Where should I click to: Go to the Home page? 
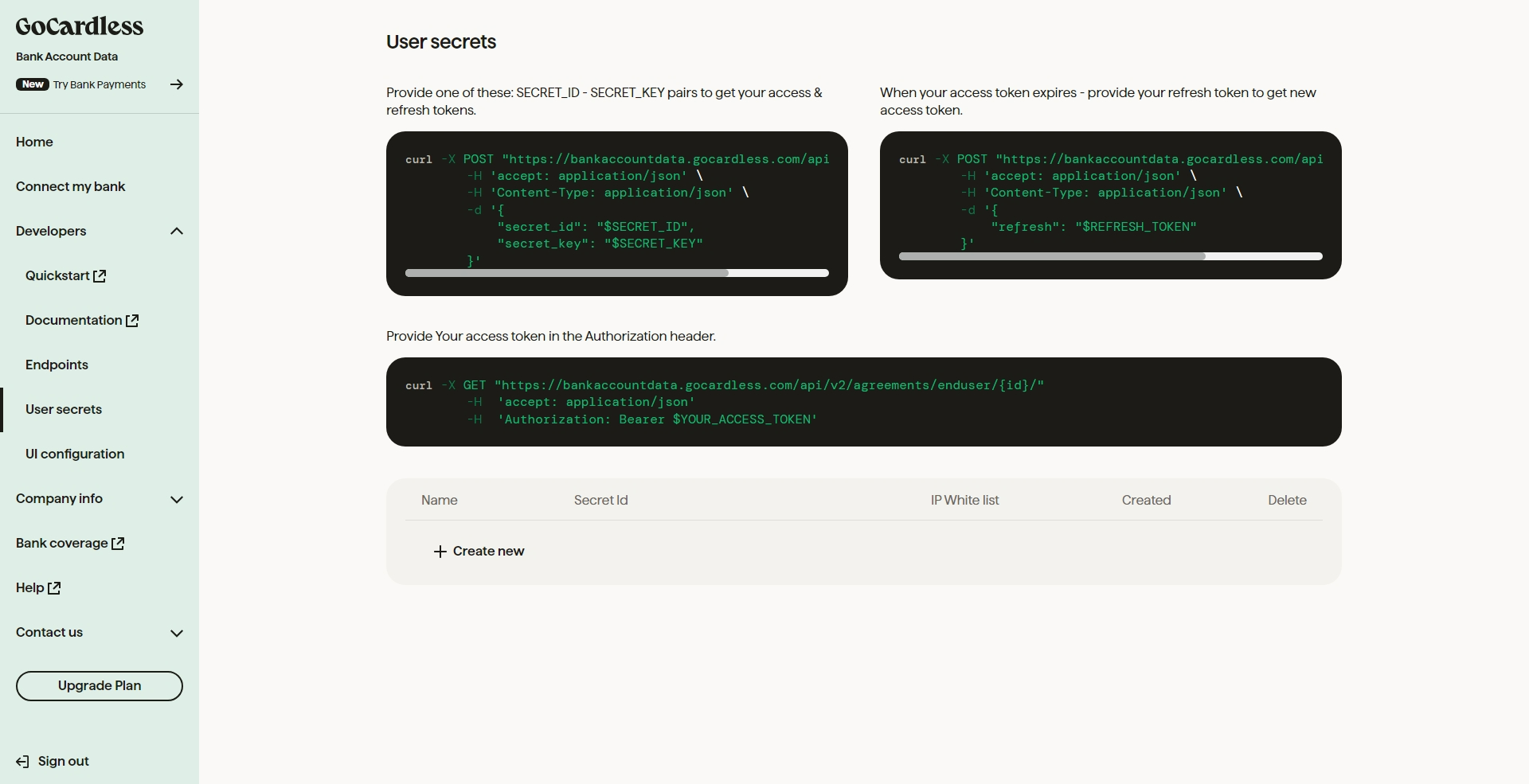pos(34,142)
